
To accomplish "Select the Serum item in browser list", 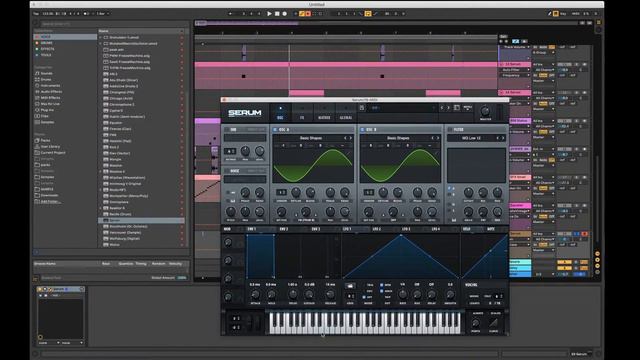I will pos(141,220).
